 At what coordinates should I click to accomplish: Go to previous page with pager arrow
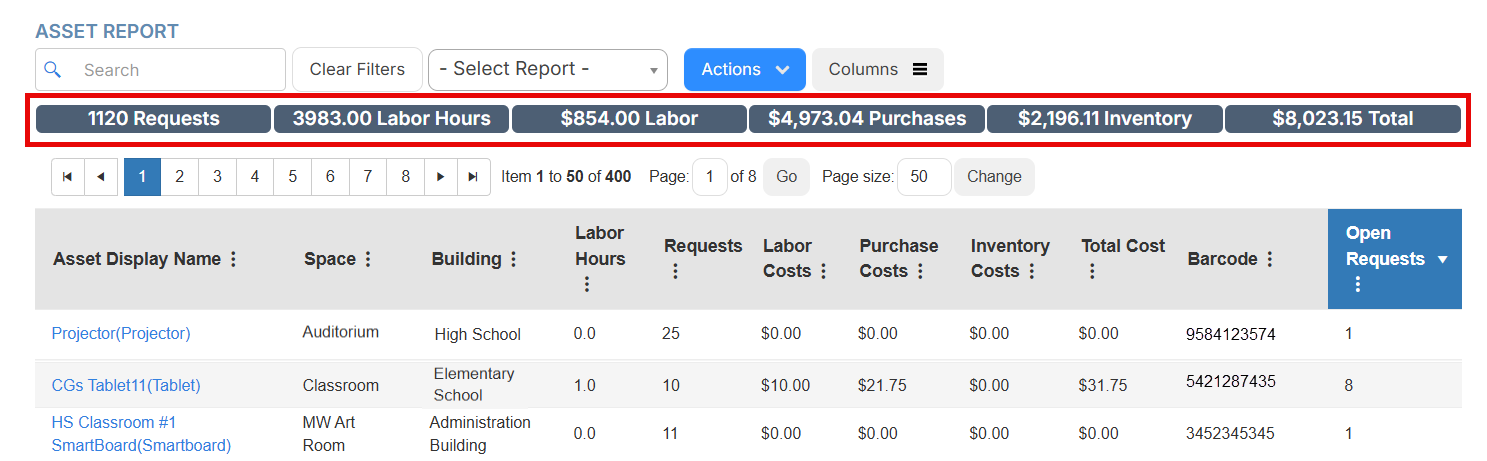pos(101,177)
